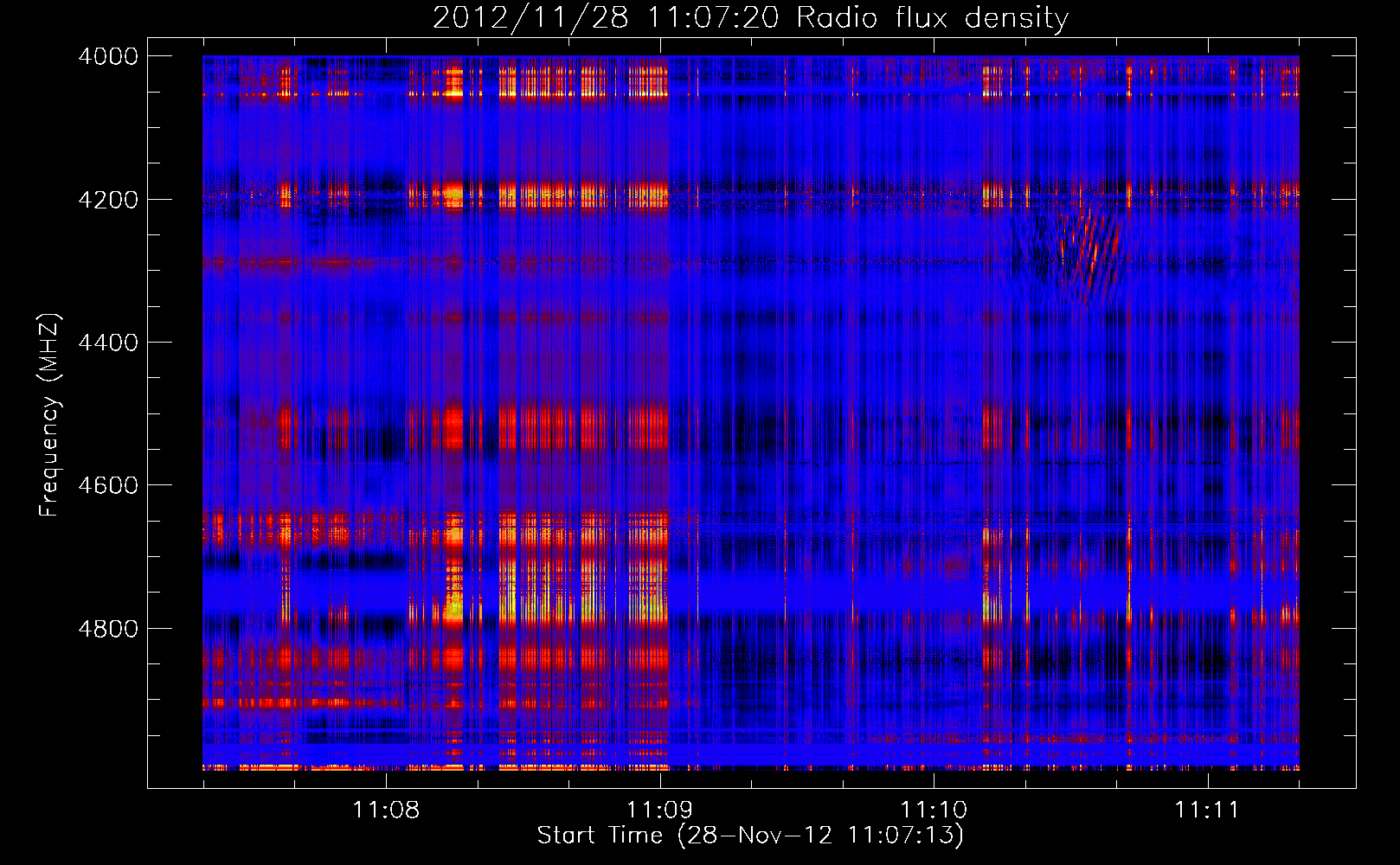Click the Frequency (MHZ) axis title
This screenshot has height=865, width=1400.
[49, 415]
